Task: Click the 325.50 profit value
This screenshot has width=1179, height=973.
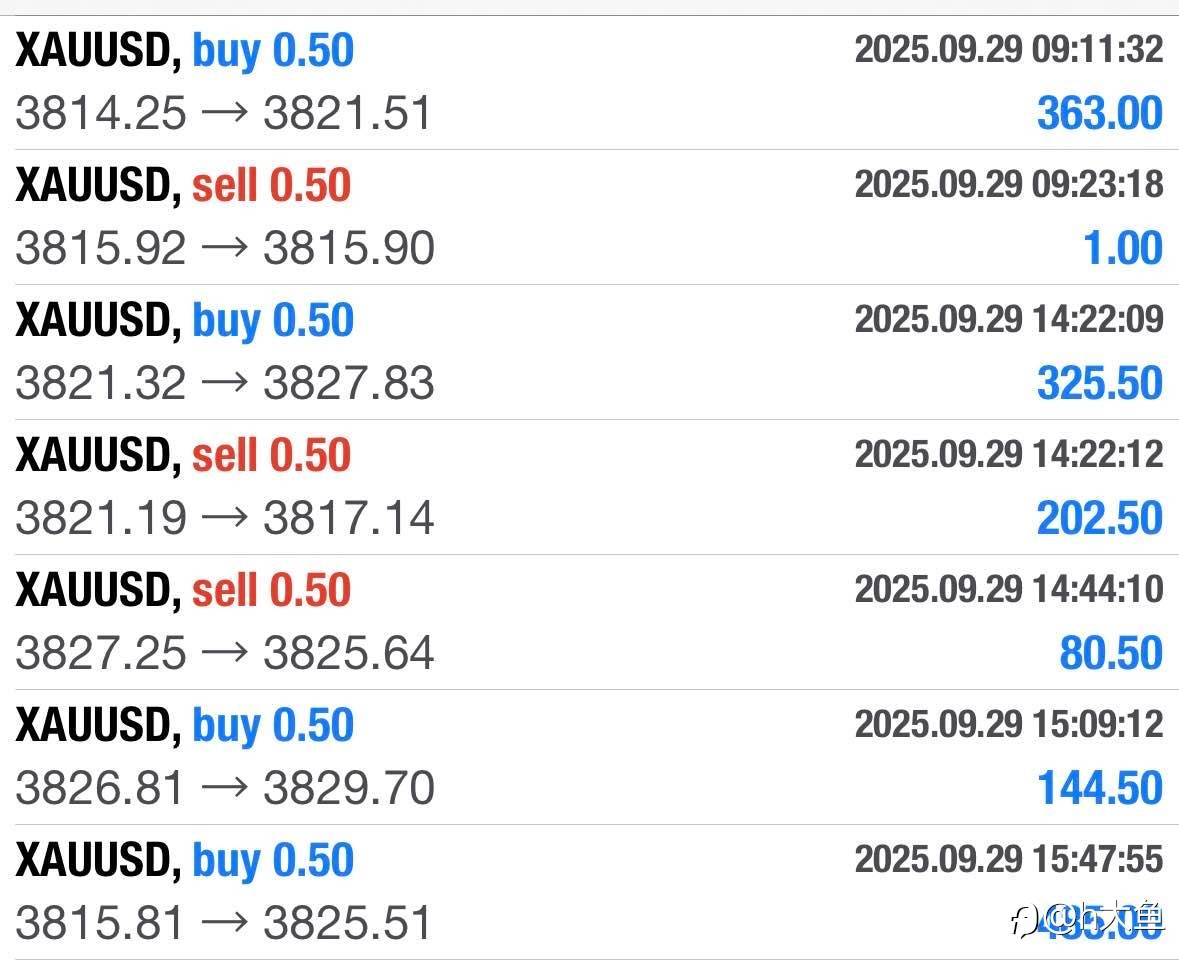Action: pos(1099,383)
